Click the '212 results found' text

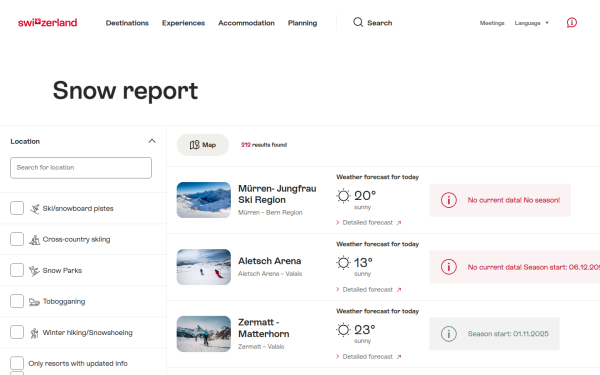[x=264, y=145]
